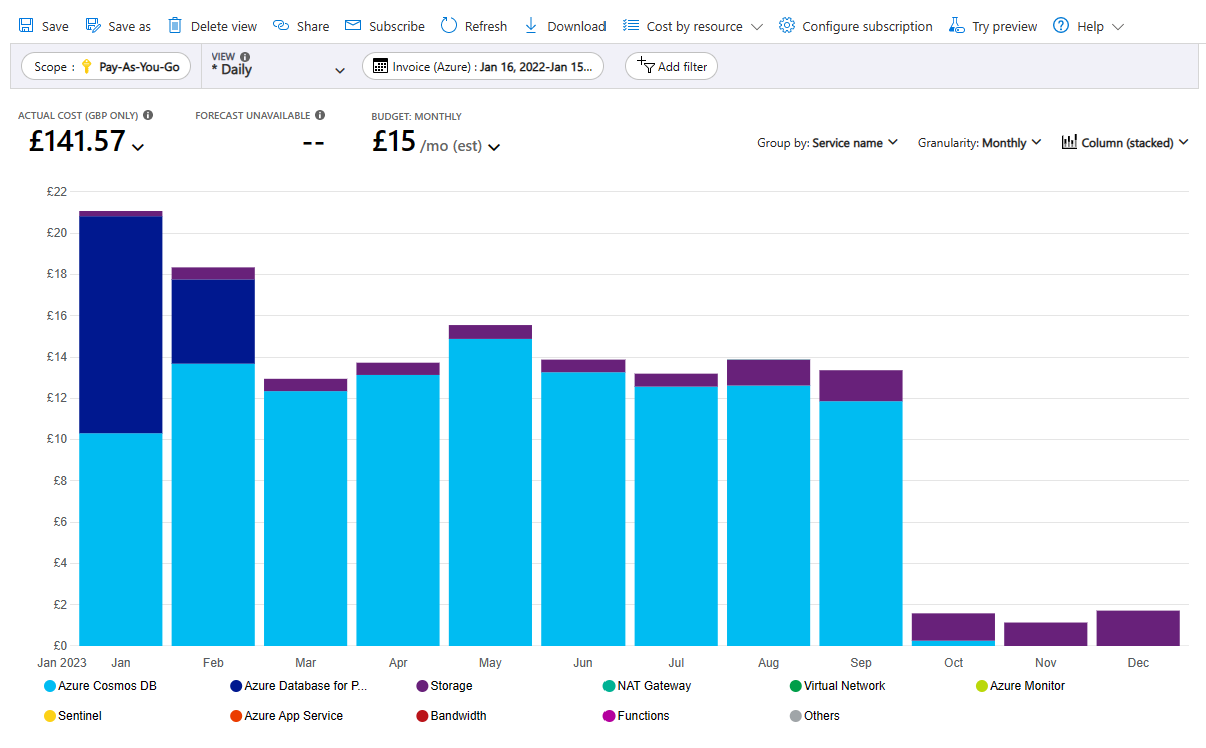This screenshot has width=1206, height=748.
Task: Click the Try preview flask icon
Action: (x=957, y=26)
